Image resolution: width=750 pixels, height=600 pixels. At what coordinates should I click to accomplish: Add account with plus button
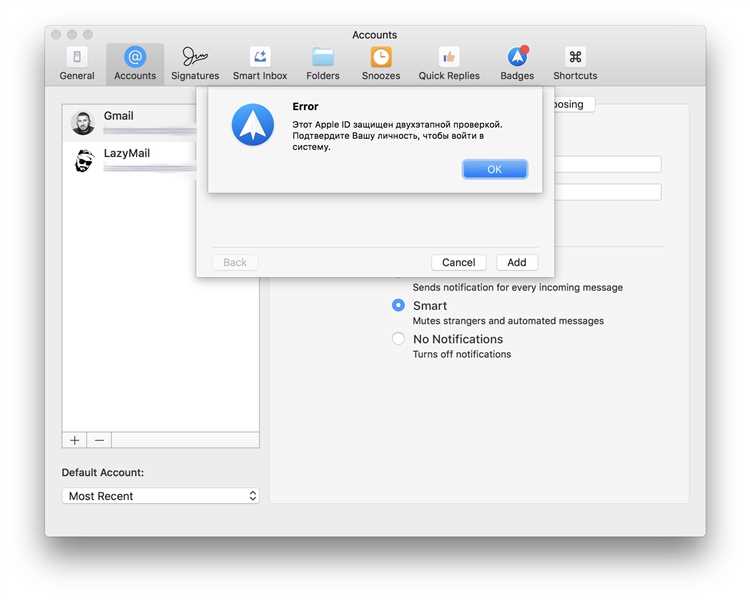pos(75,440)
